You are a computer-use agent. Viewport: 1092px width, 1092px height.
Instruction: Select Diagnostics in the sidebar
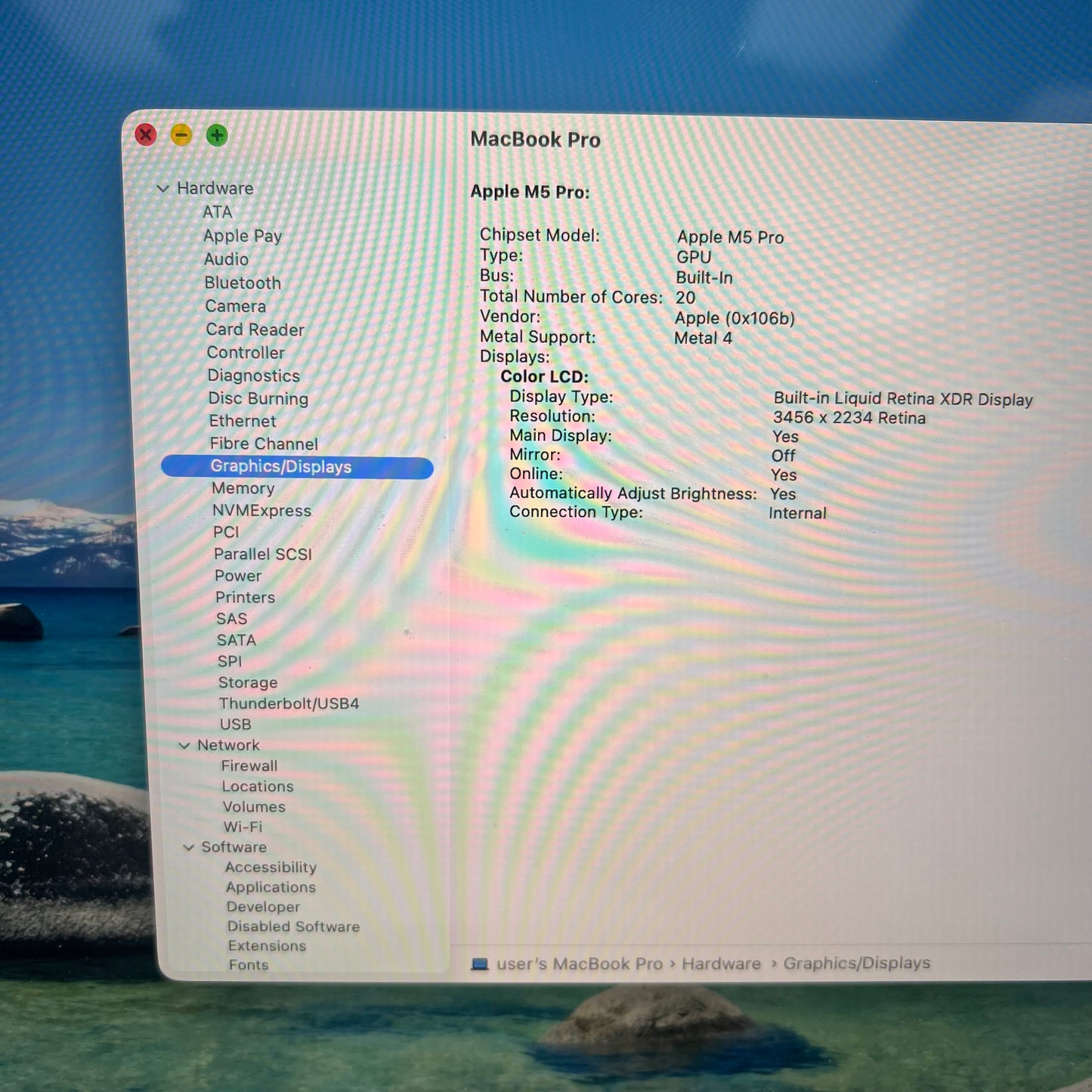pyautogui.click(x=254, y=376)
